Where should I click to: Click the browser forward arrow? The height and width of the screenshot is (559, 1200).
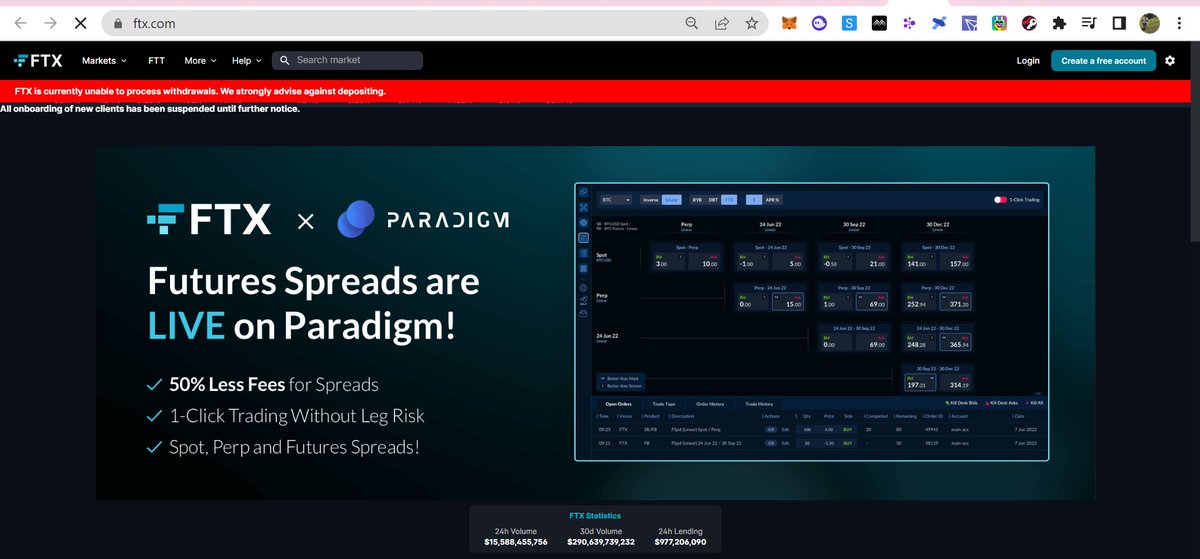[x=50, y=23]
